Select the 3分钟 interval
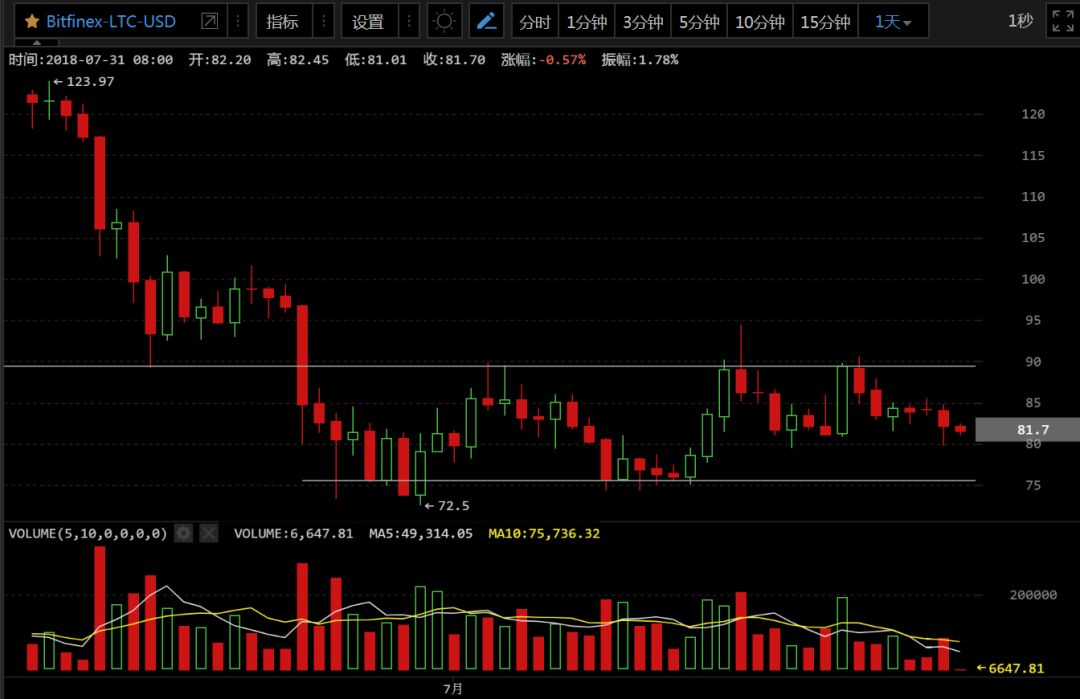Image resolution: width=1080 pixels, height=699 pixels. [x=643, y=22]
